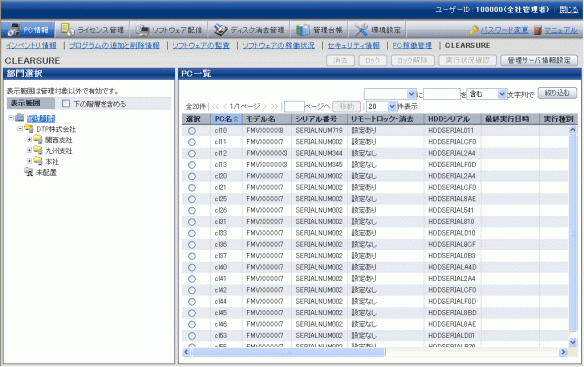Open PC稼働管理 link
The image size is (584, 367).
412,45
